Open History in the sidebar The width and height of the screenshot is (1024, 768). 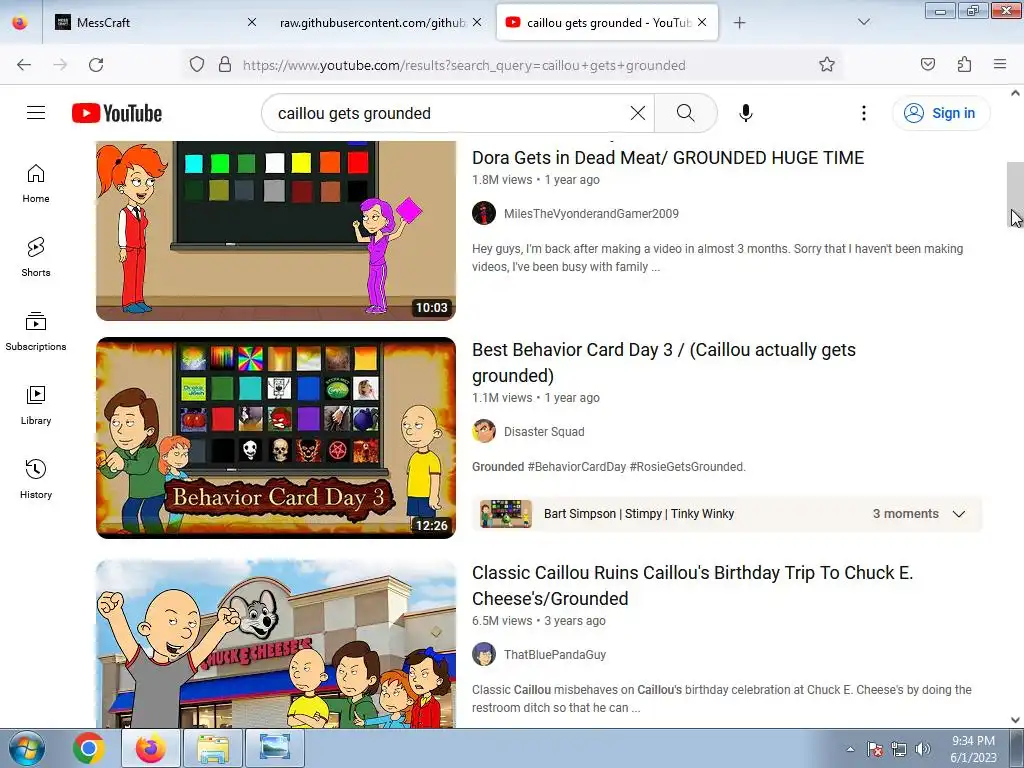(36, 479)
